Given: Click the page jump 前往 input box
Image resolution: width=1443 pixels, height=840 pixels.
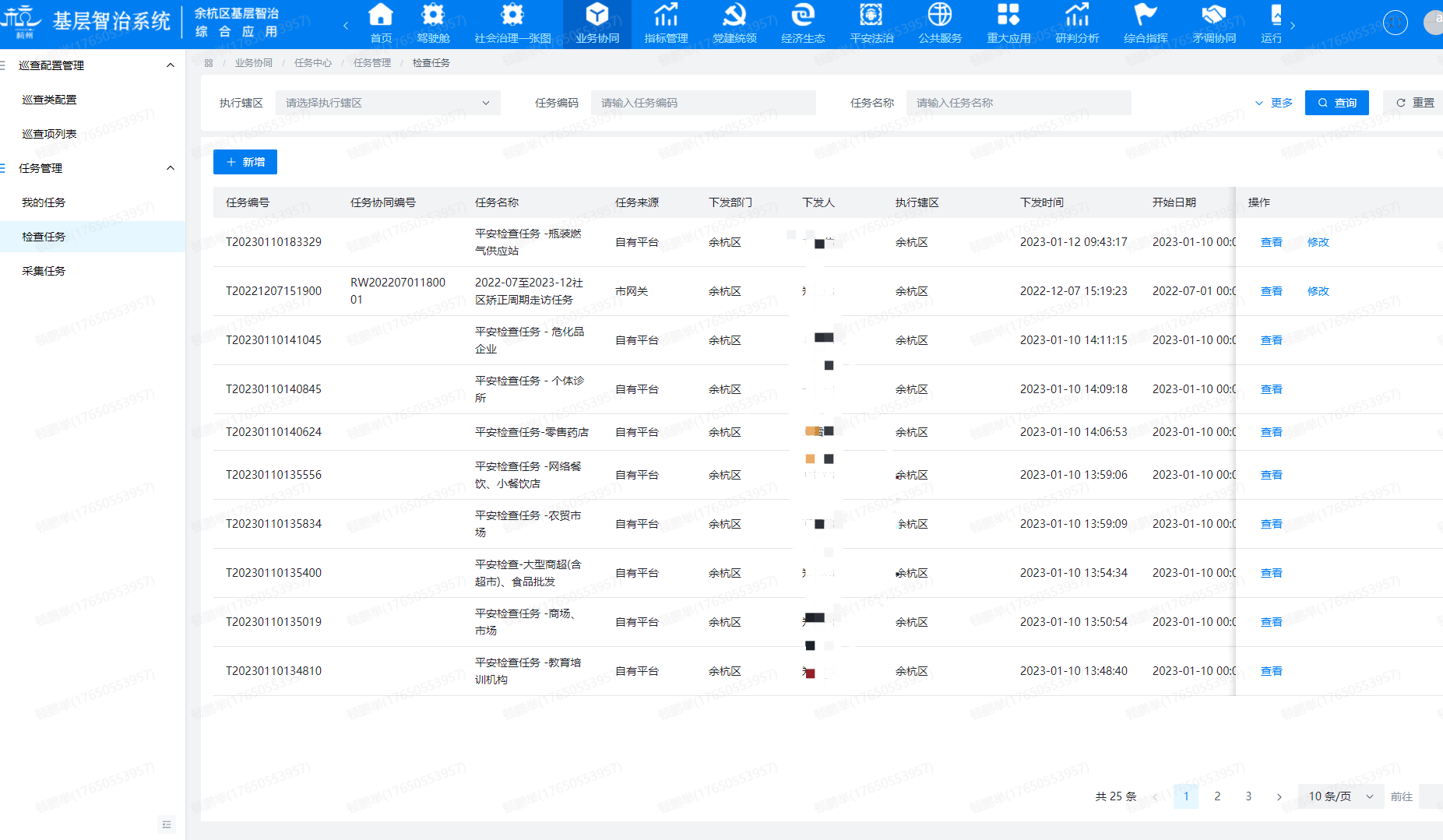Looking at the screenshot, I should tap(1431, 796).
